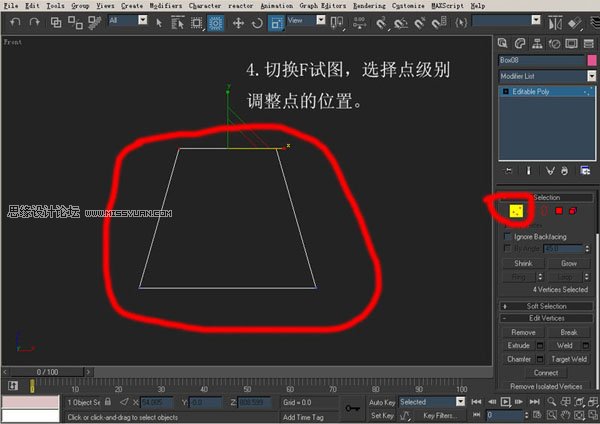Select the Polygon sub-object level icon

pos(559,211)
